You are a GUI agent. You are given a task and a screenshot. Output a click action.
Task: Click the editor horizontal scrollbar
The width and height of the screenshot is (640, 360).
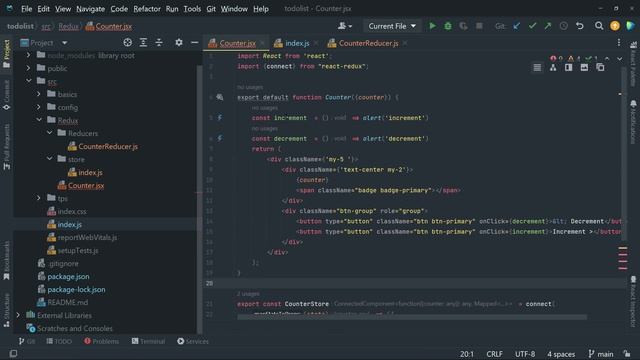412,317
